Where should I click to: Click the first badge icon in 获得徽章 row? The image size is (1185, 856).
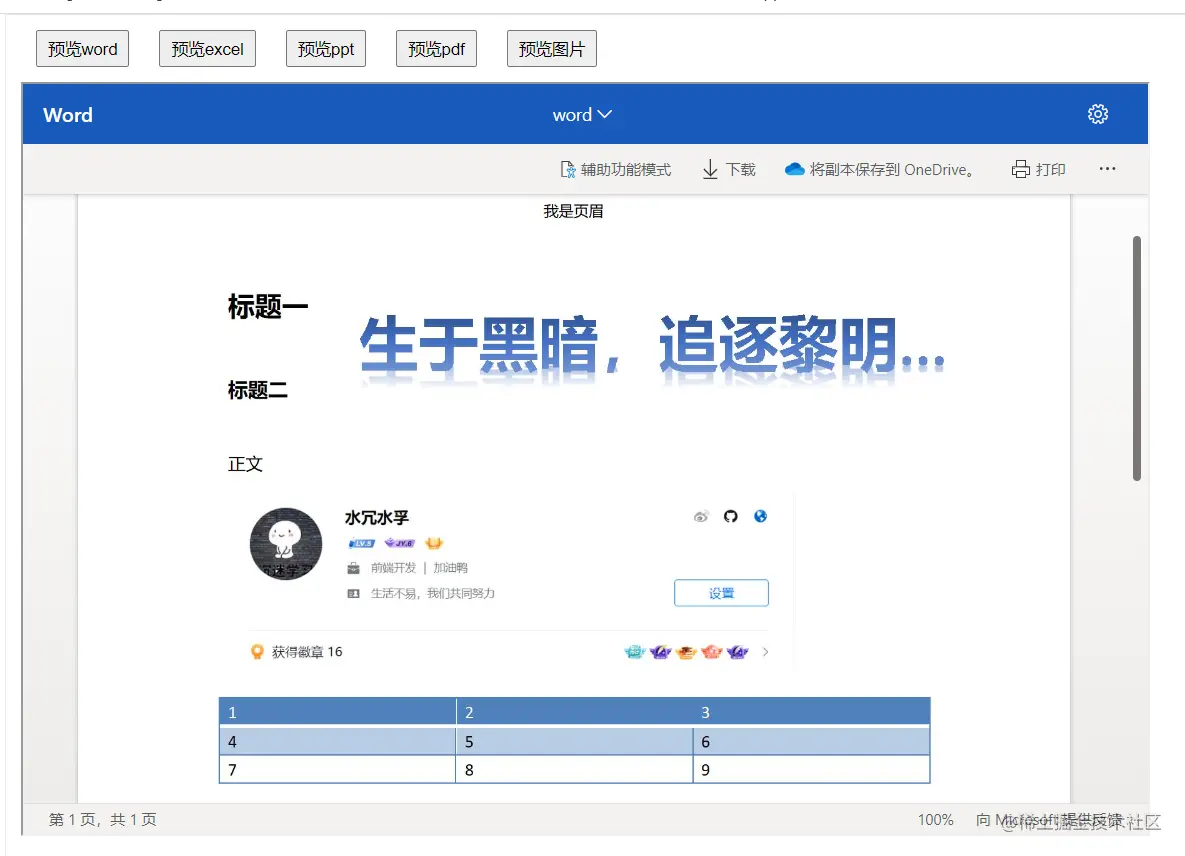tap(634, 651)
